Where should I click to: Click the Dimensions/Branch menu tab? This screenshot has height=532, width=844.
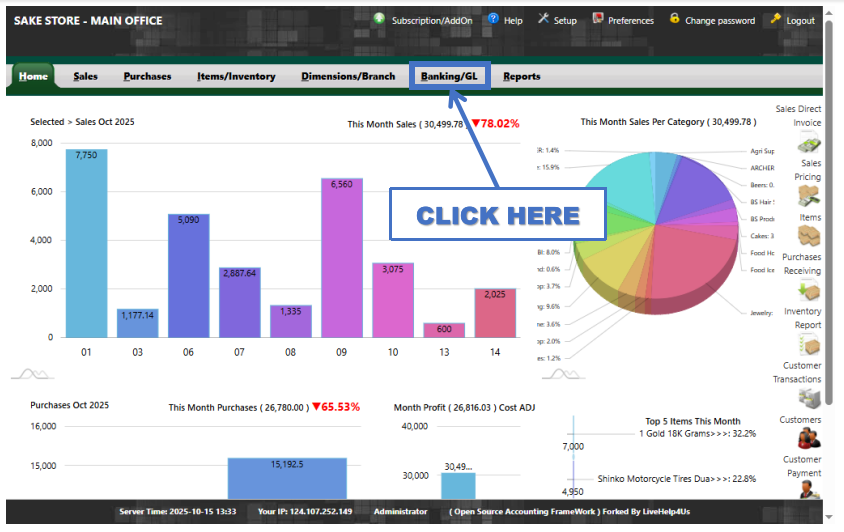coord(347,76)
